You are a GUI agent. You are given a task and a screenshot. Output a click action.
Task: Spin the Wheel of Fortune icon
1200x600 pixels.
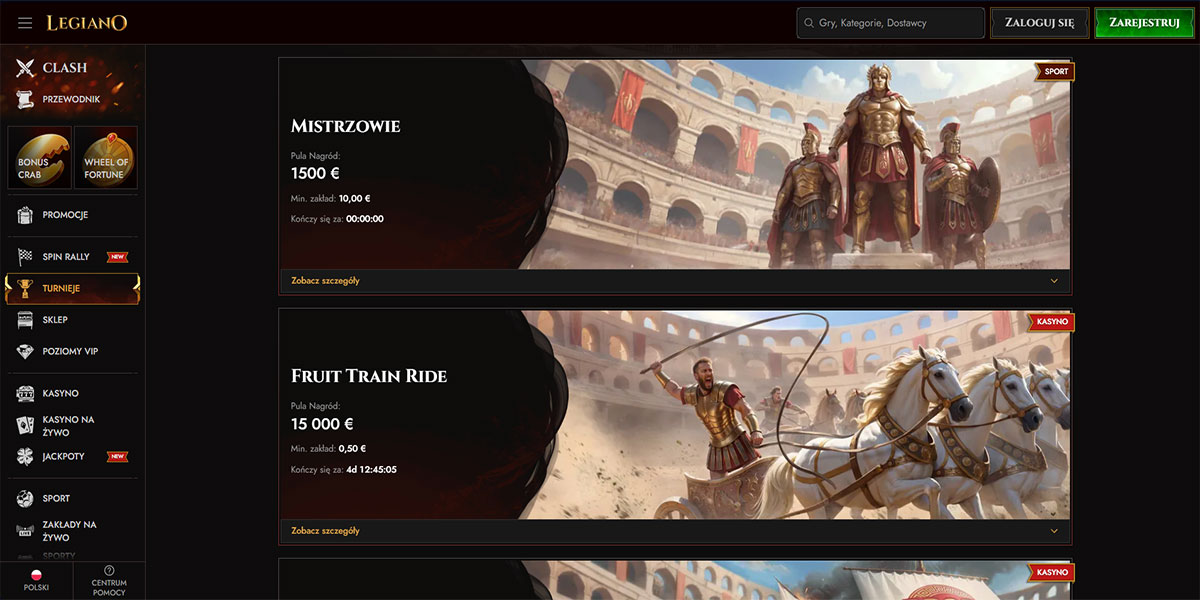point(104,159)
